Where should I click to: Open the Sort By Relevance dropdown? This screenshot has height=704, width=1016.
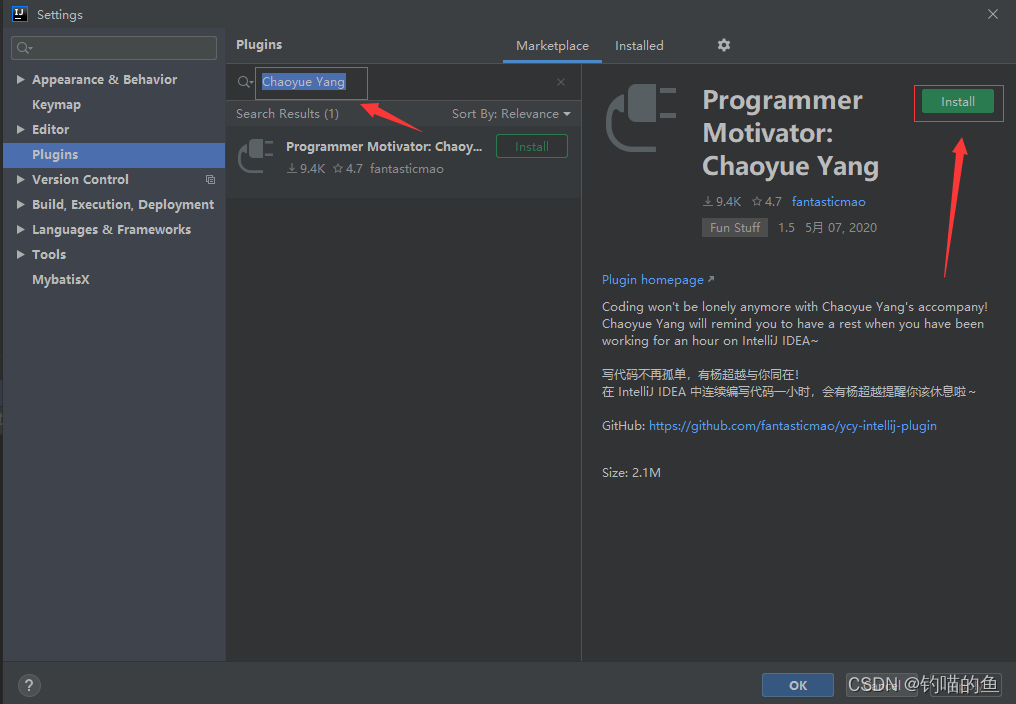point(511,113)
